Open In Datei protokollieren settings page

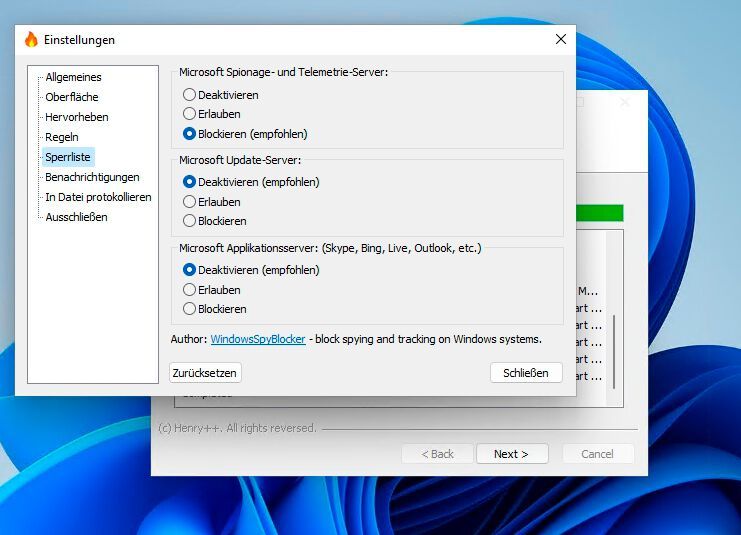[98, 197]
